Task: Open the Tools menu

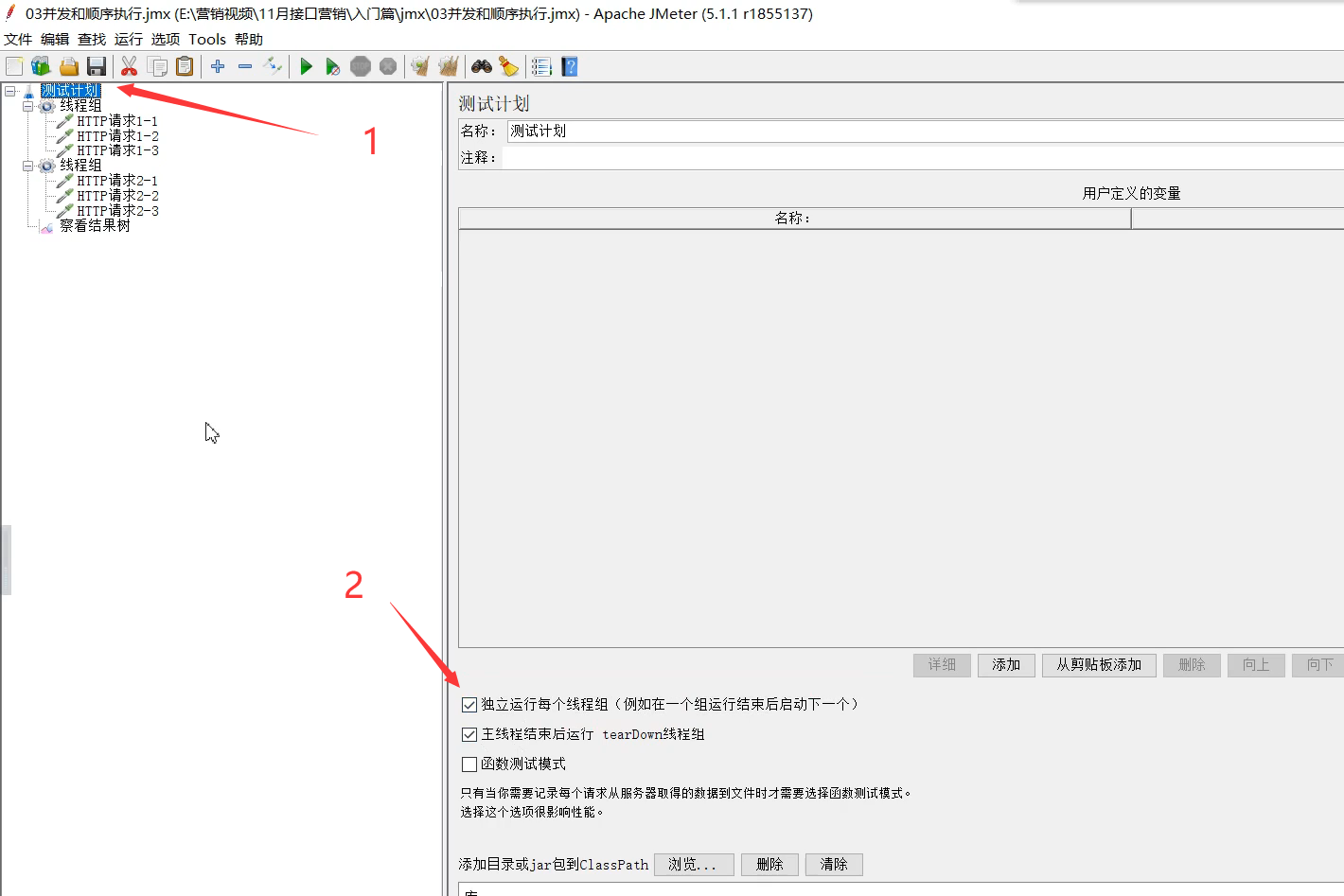Action: coord(207,39)
